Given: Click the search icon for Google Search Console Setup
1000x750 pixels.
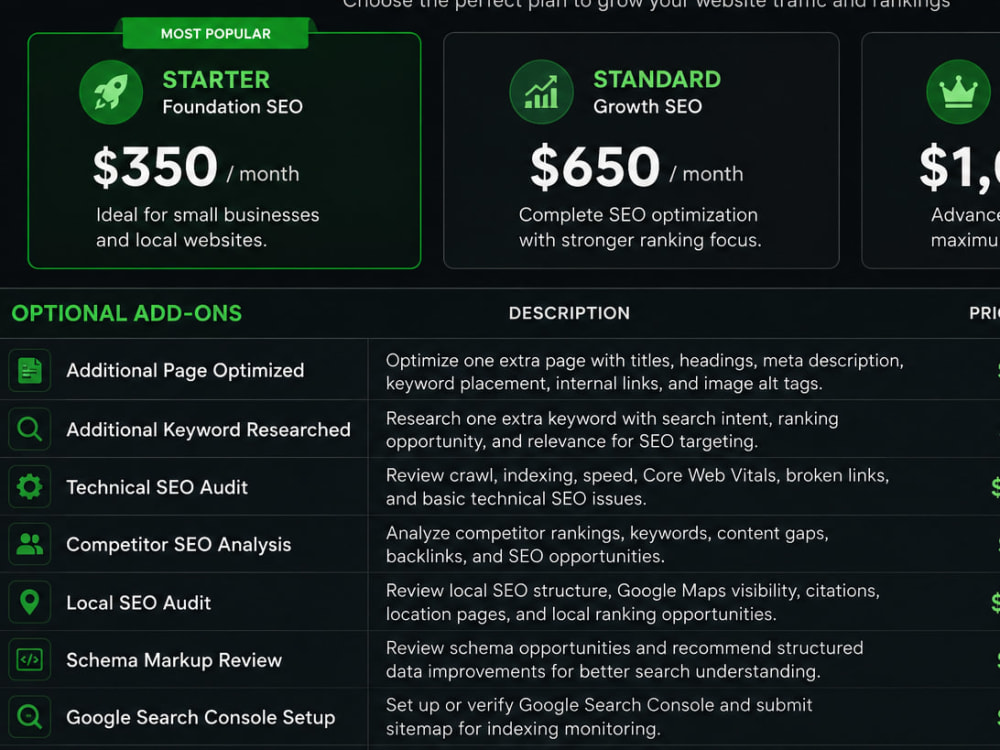Looking at the screenshot, I should pos(29,717).
